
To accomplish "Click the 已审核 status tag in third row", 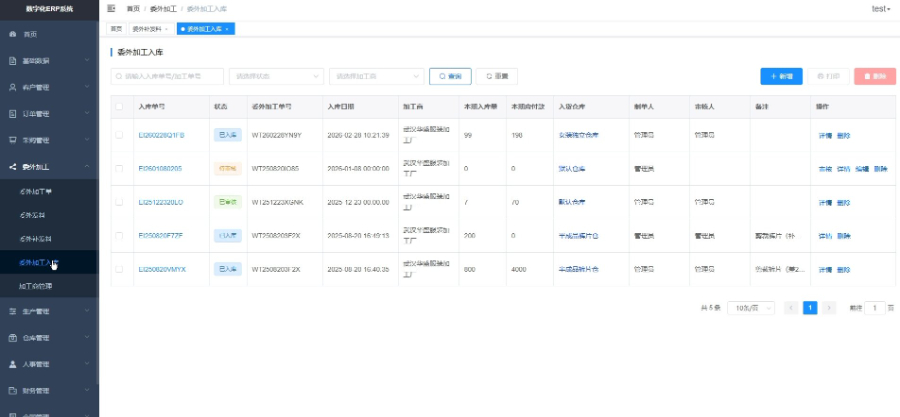I will (x=228, y=202).
